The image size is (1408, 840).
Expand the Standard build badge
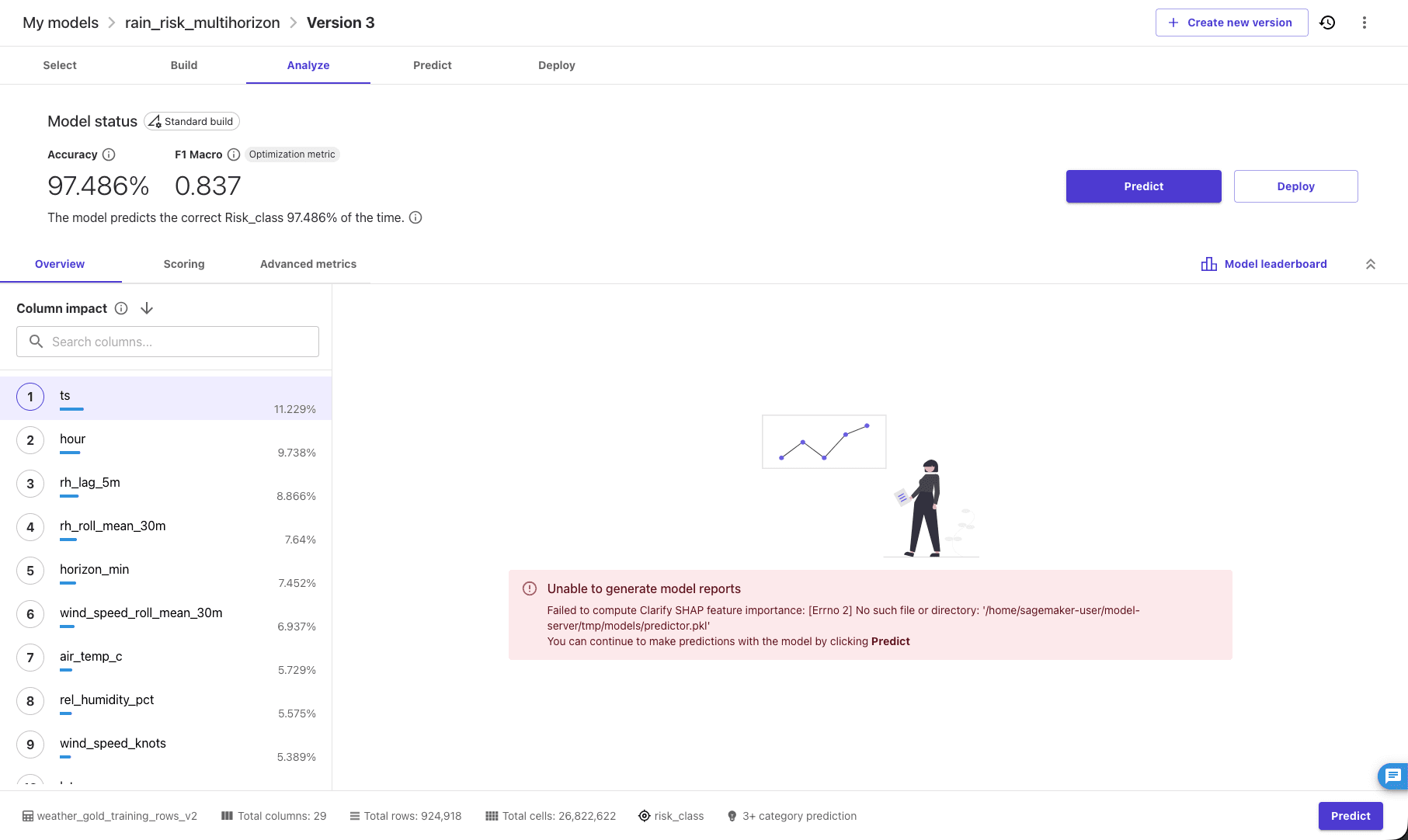point(191,121)
